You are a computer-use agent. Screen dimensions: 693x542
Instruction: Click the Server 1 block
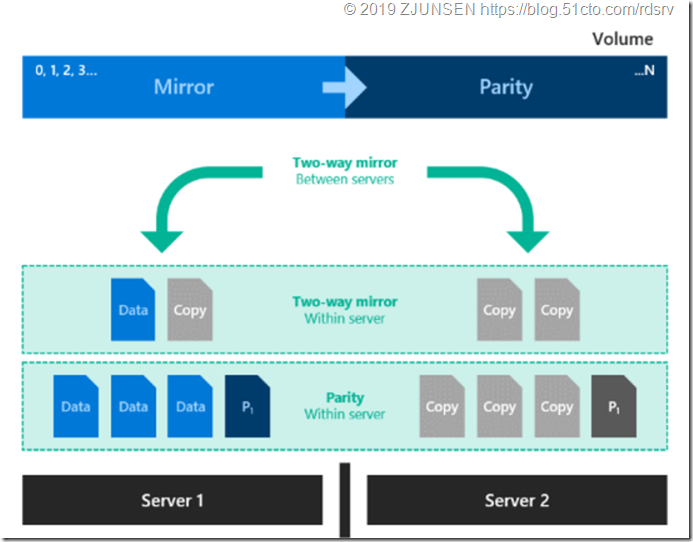(x=172, y=500)
